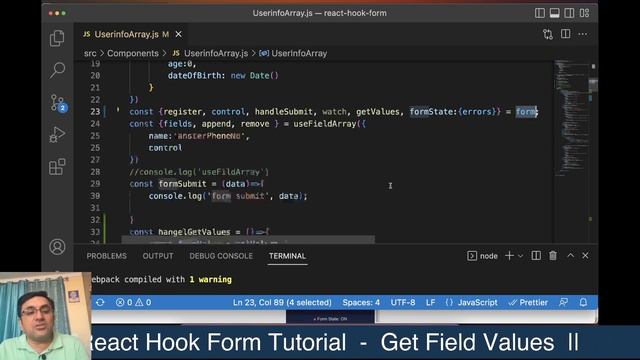Screen dimensions: 640x360
Task: Click the macOS red close window button
Action: [51, 13]
